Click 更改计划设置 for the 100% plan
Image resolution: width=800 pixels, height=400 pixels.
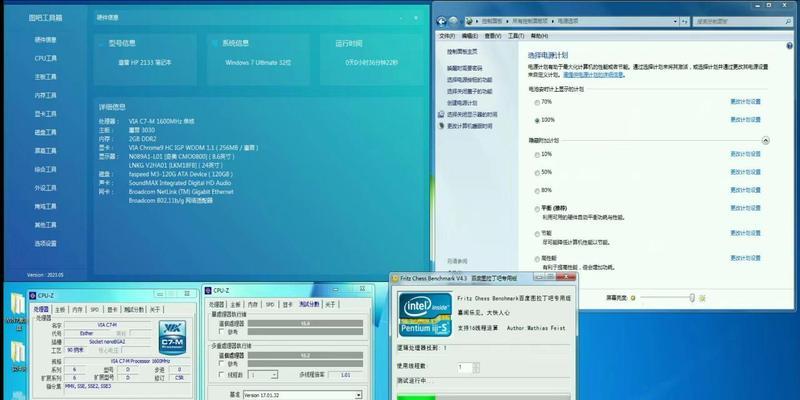point(745,120)
